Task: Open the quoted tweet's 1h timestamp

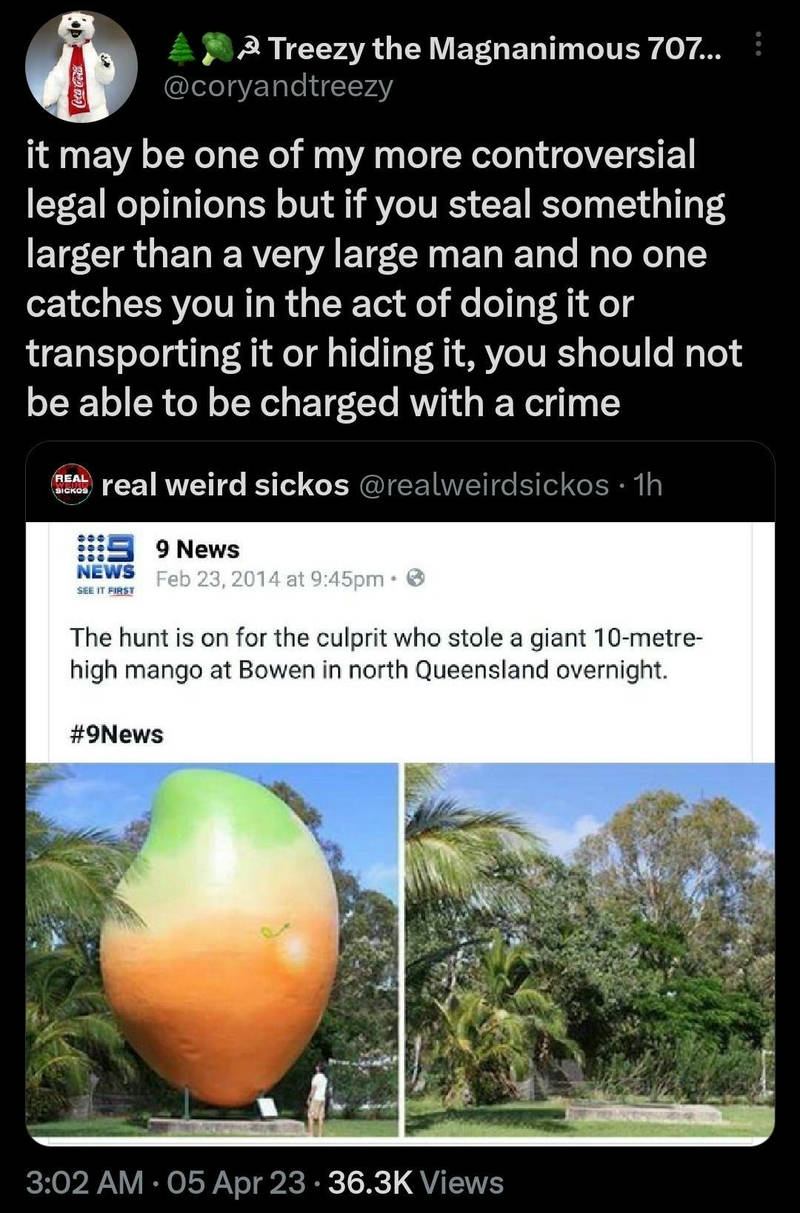Action: pos(649,485)
